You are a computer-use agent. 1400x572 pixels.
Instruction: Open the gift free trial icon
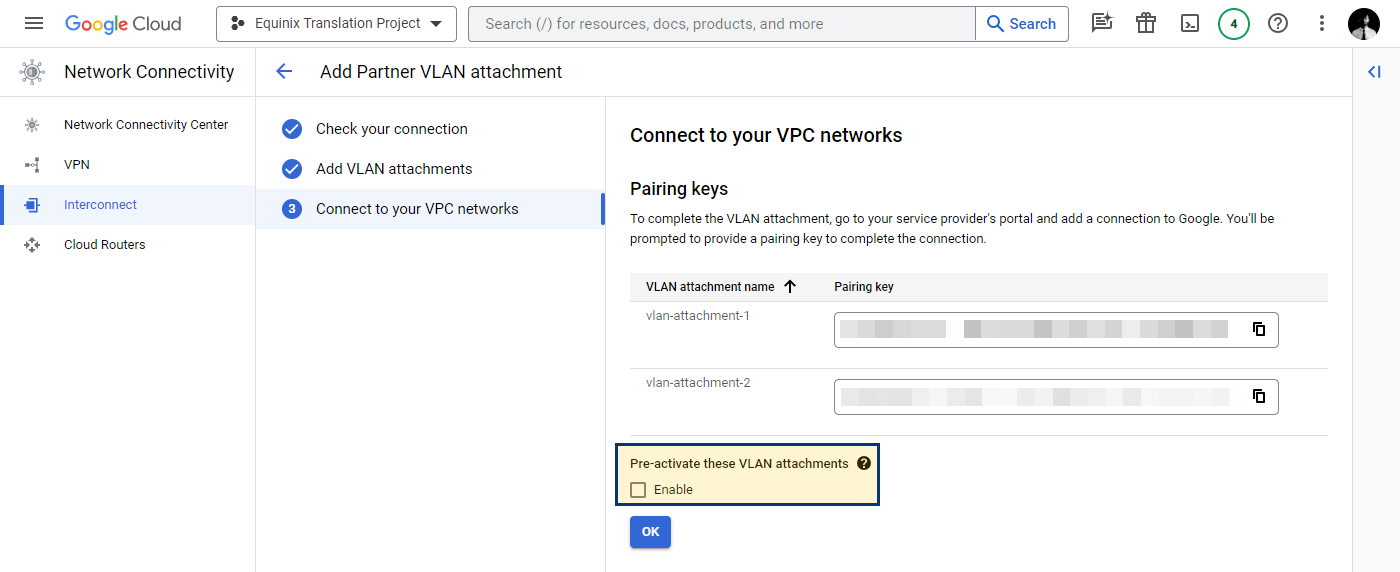1146,23
